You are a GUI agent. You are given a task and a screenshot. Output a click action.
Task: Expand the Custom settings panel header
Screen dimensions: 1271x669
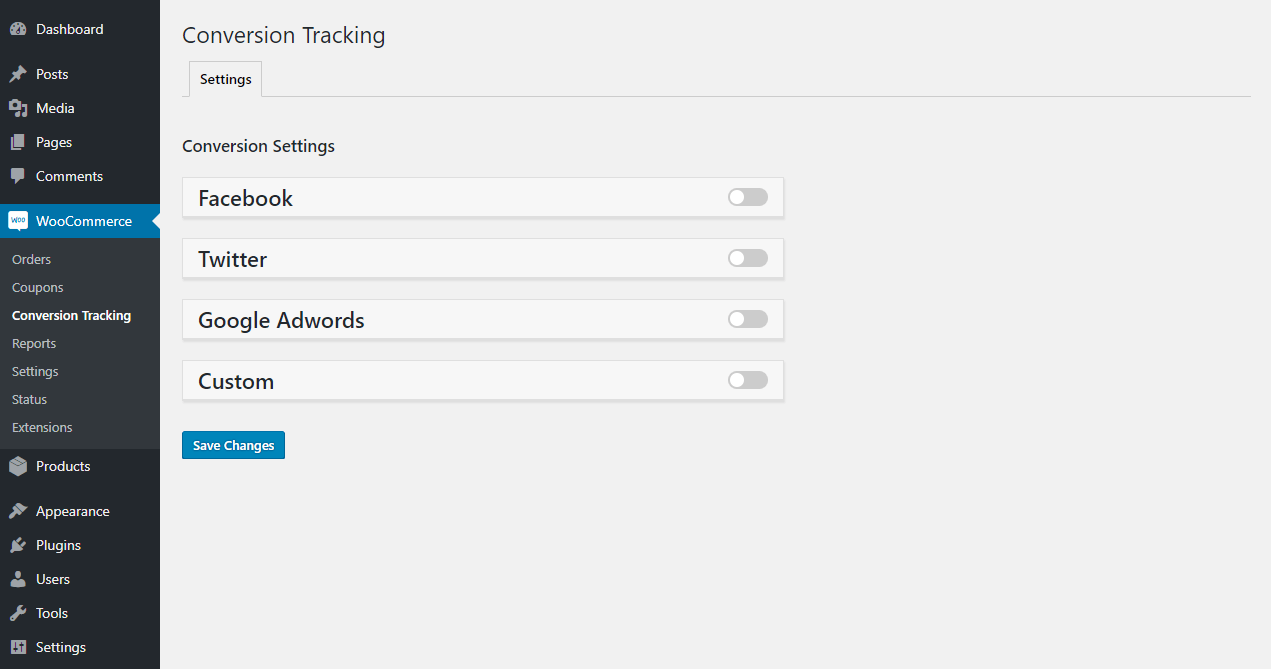pyautogui.click(x=483, y=381)
